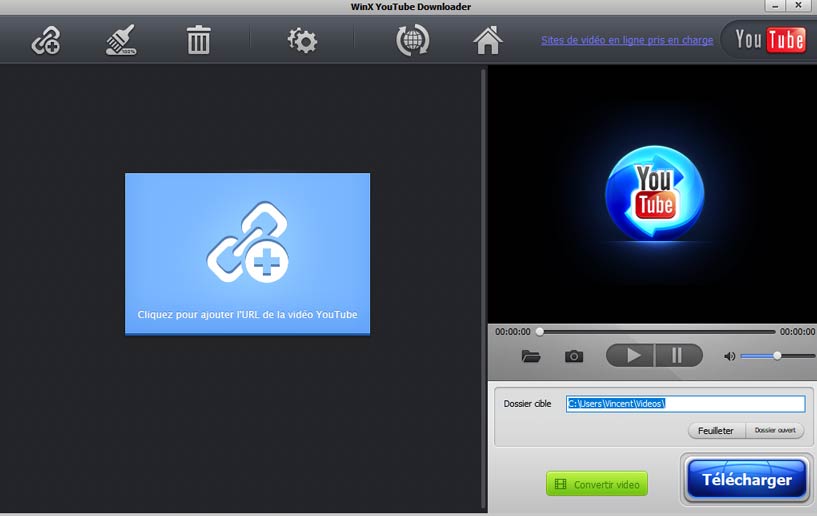Screen dimensions: 817x516
Task: Adjust the volume slider handle
Action: tap(777, 356)
